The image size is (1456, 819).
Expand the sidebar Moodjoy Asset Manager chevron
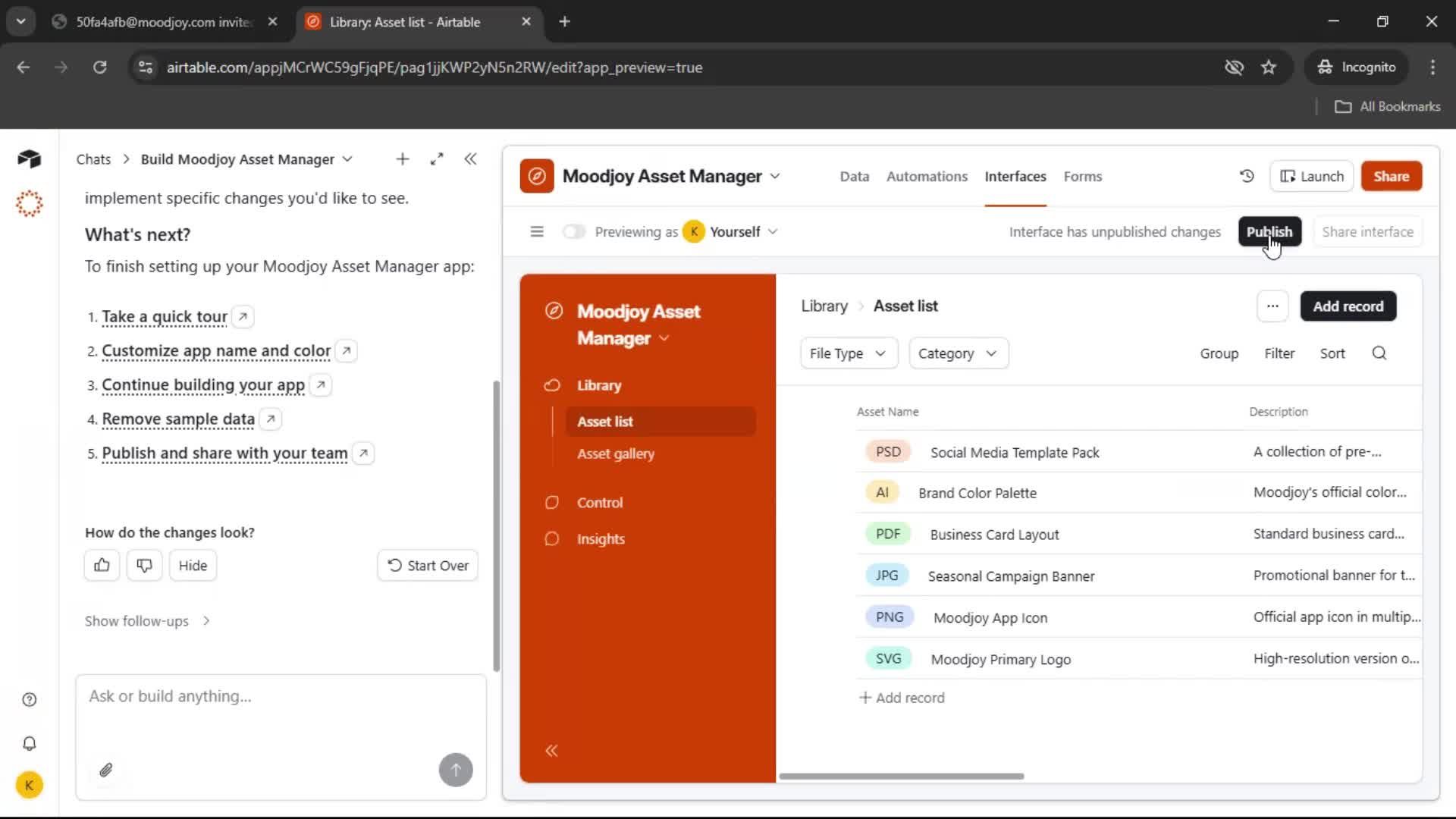(664, 338)
